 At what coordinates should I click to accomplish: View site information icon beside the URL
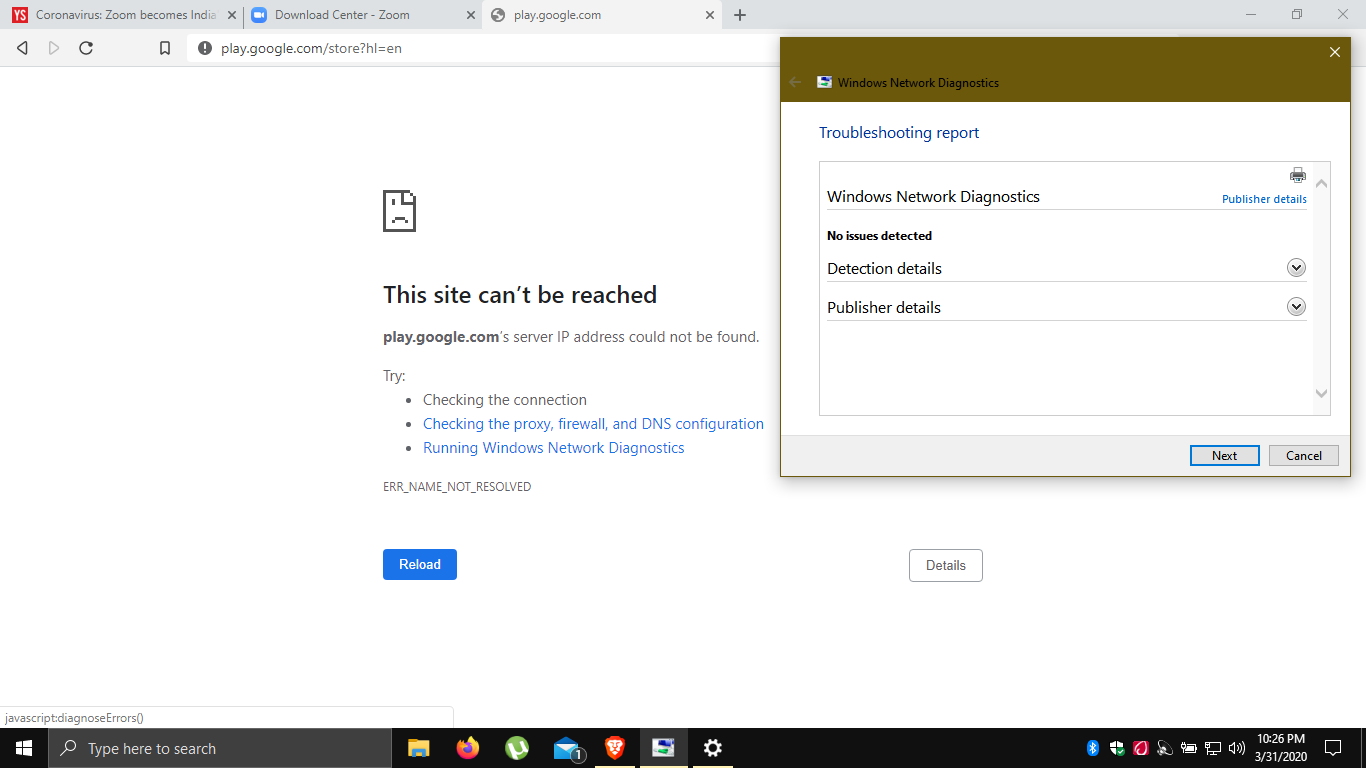point(205,48)
